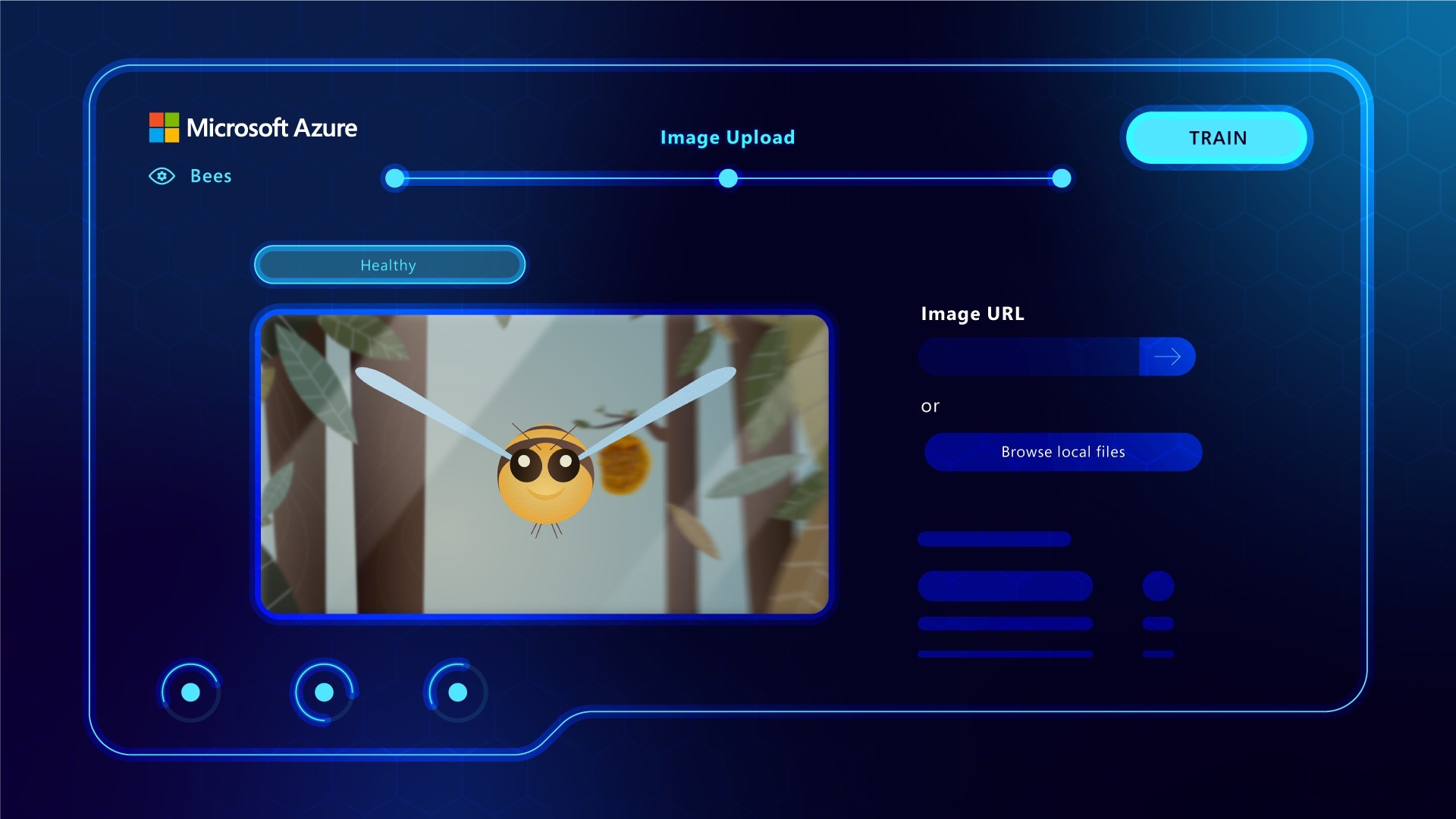Click the first progress step dot
The height and width of the screenshot is (819, 1456).
394,178
